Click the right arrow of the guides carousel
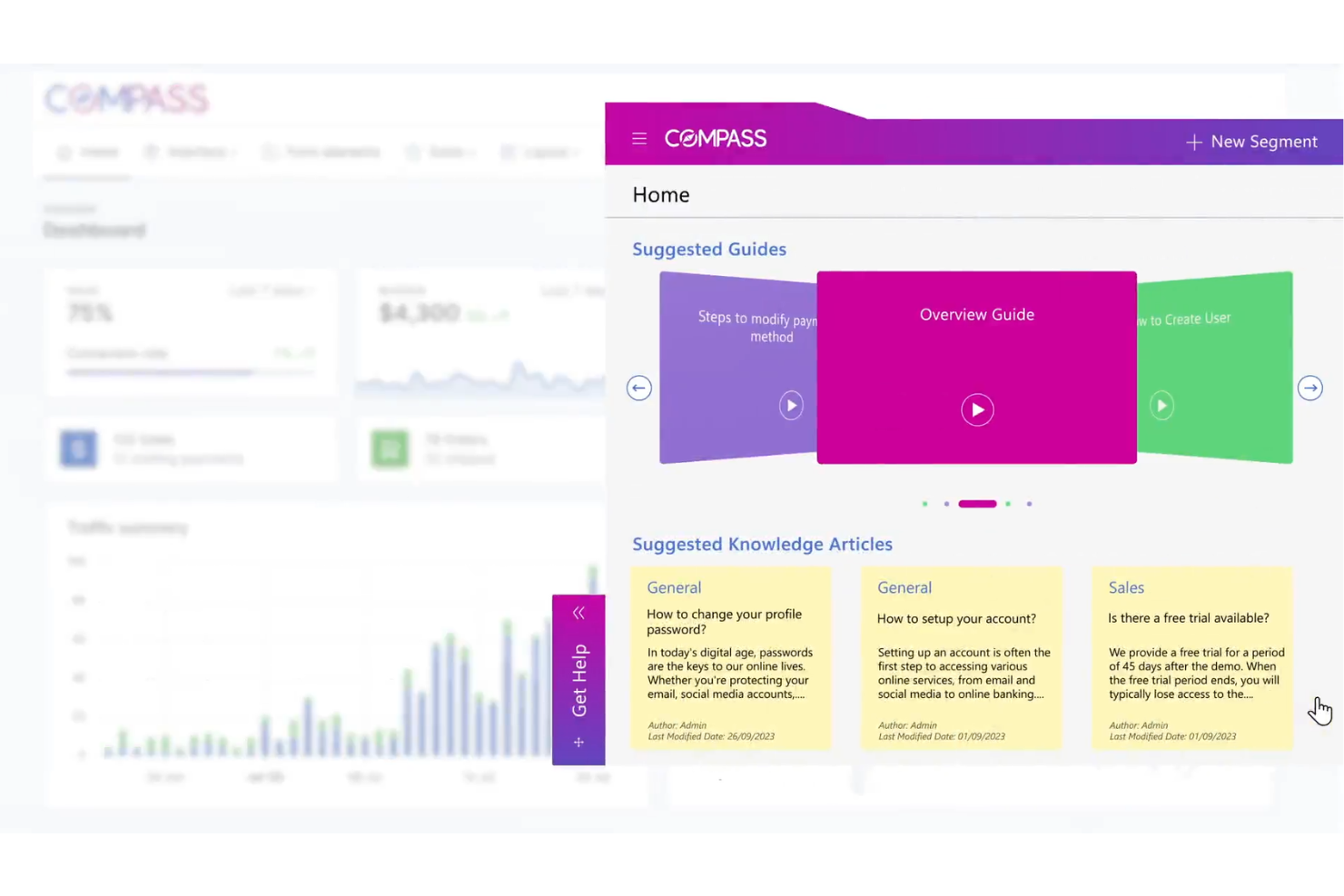This screenshot has height=896, width=1344. pos(1310,388)
